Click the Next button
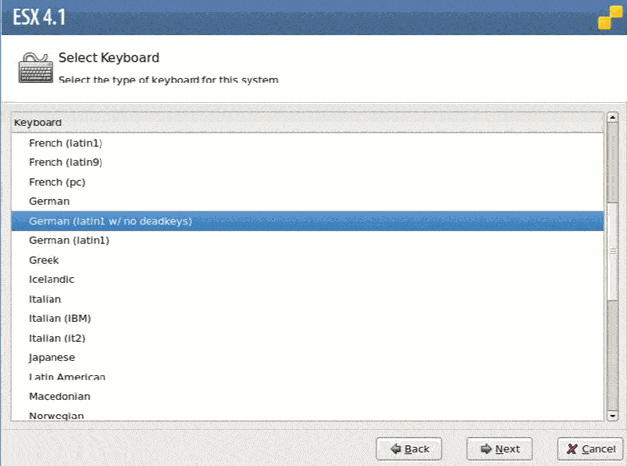 click(499, 448)
